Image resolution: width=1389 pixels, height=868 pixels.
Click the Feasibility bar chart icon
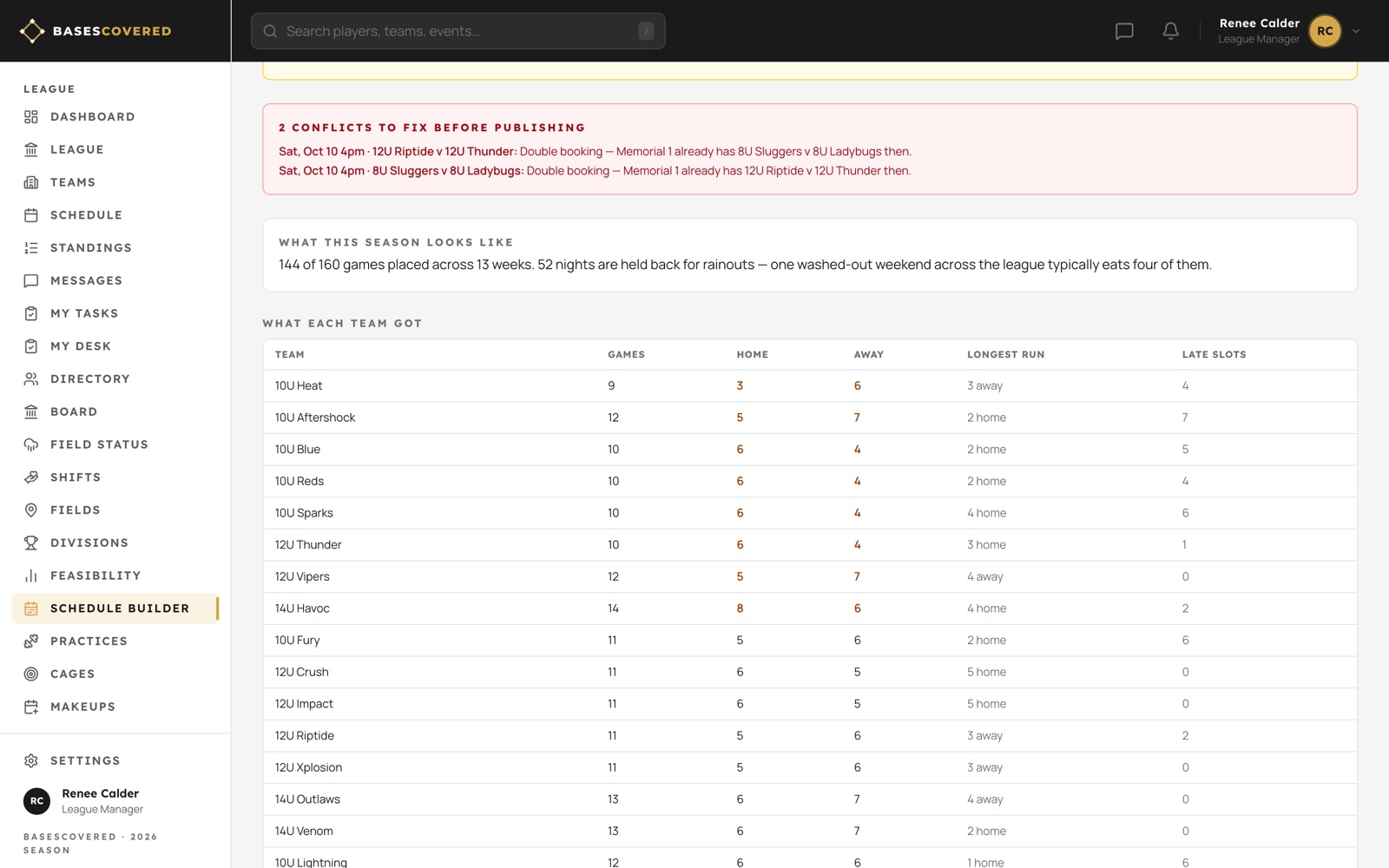pyautogui.click(x=31, y=575)
